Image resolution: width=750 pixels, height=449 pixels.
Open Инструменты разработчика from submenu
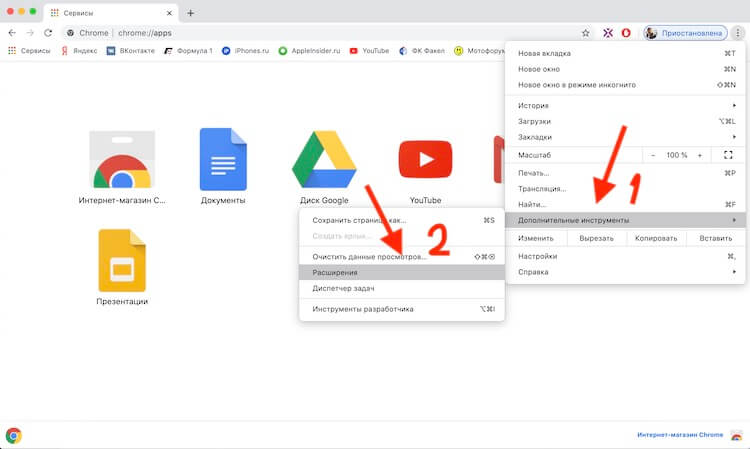coord(402,309)
